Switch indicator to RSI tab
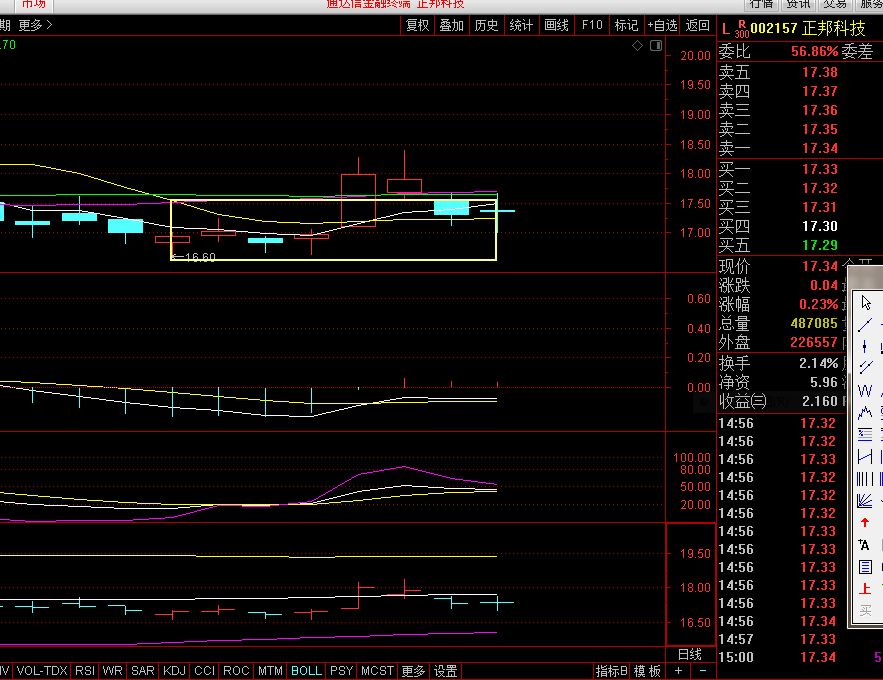The image size is (883, 680). 85,671
